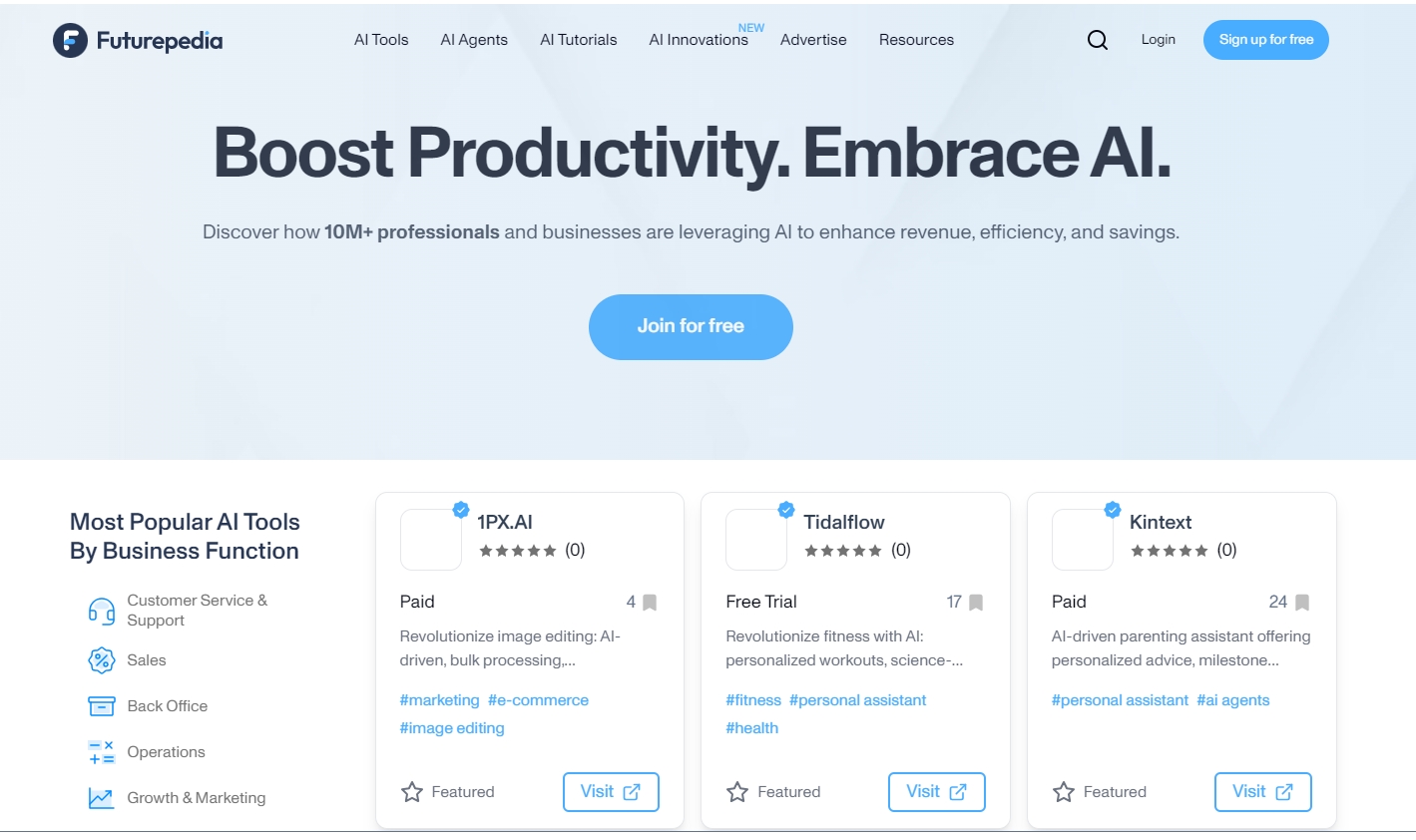Click the Kintext star rating
The width and height of the screenshot is (1416, 840).
point(1170,551)
